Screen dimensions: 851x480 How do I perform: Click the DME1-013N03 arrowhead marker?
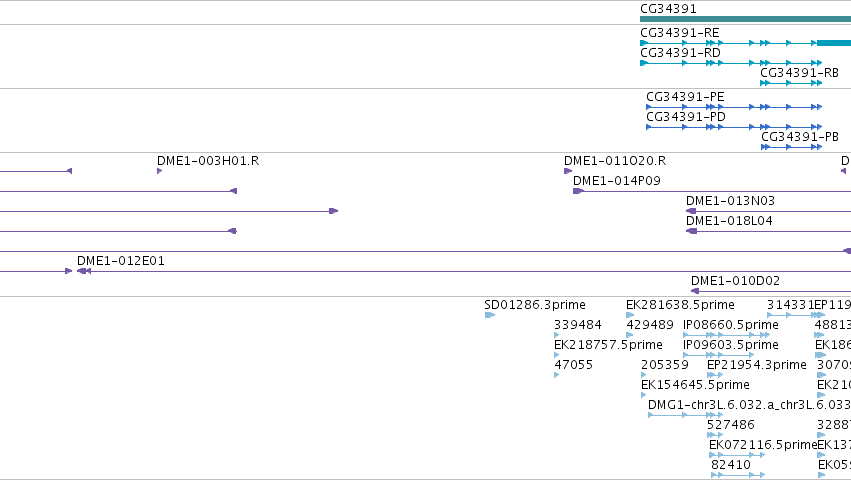tap(691, 211)
